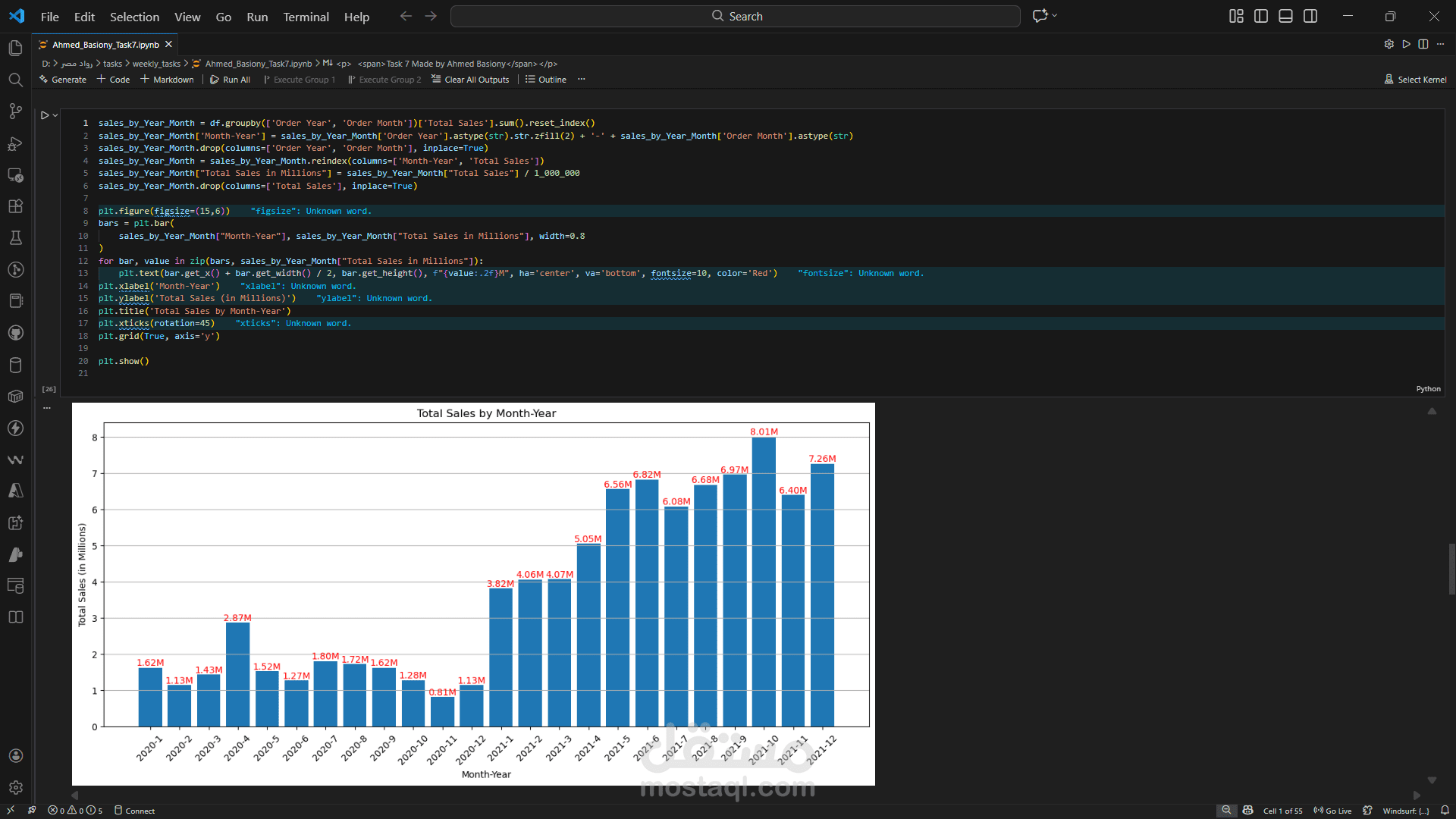Open the Extensions view
Screen dimensions: 1456x819
pyautogui.click(x=15, y=206)
